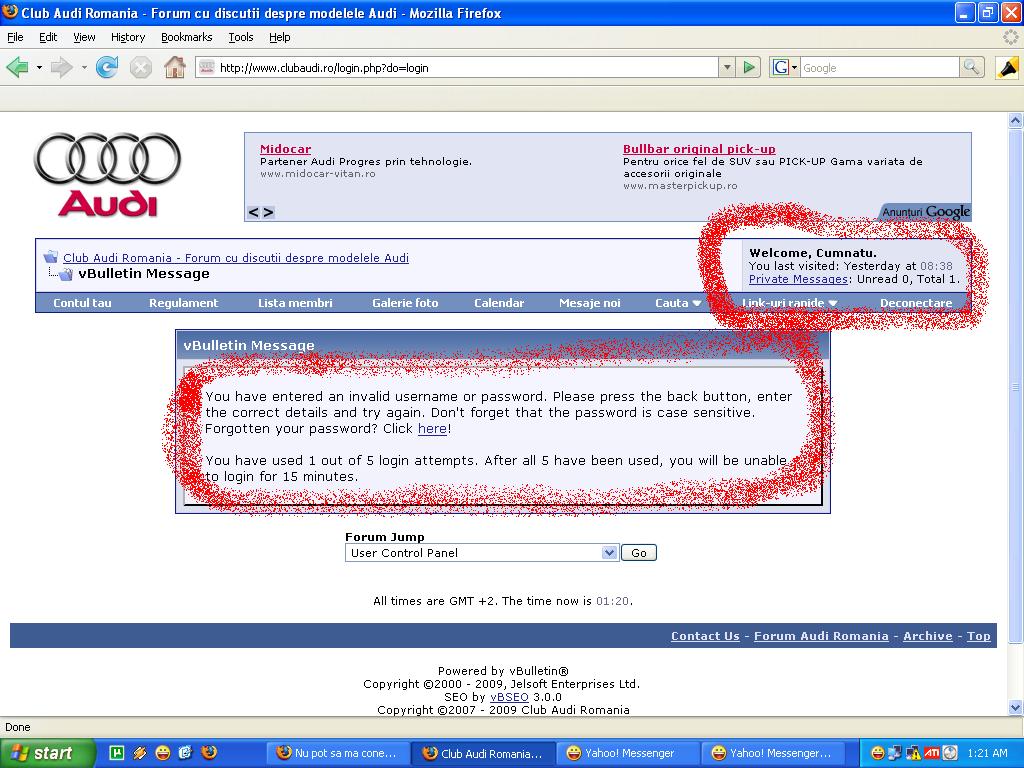Open Calendar in forum navbar
The image size is (1024, 768).
[x=499, y=303]
